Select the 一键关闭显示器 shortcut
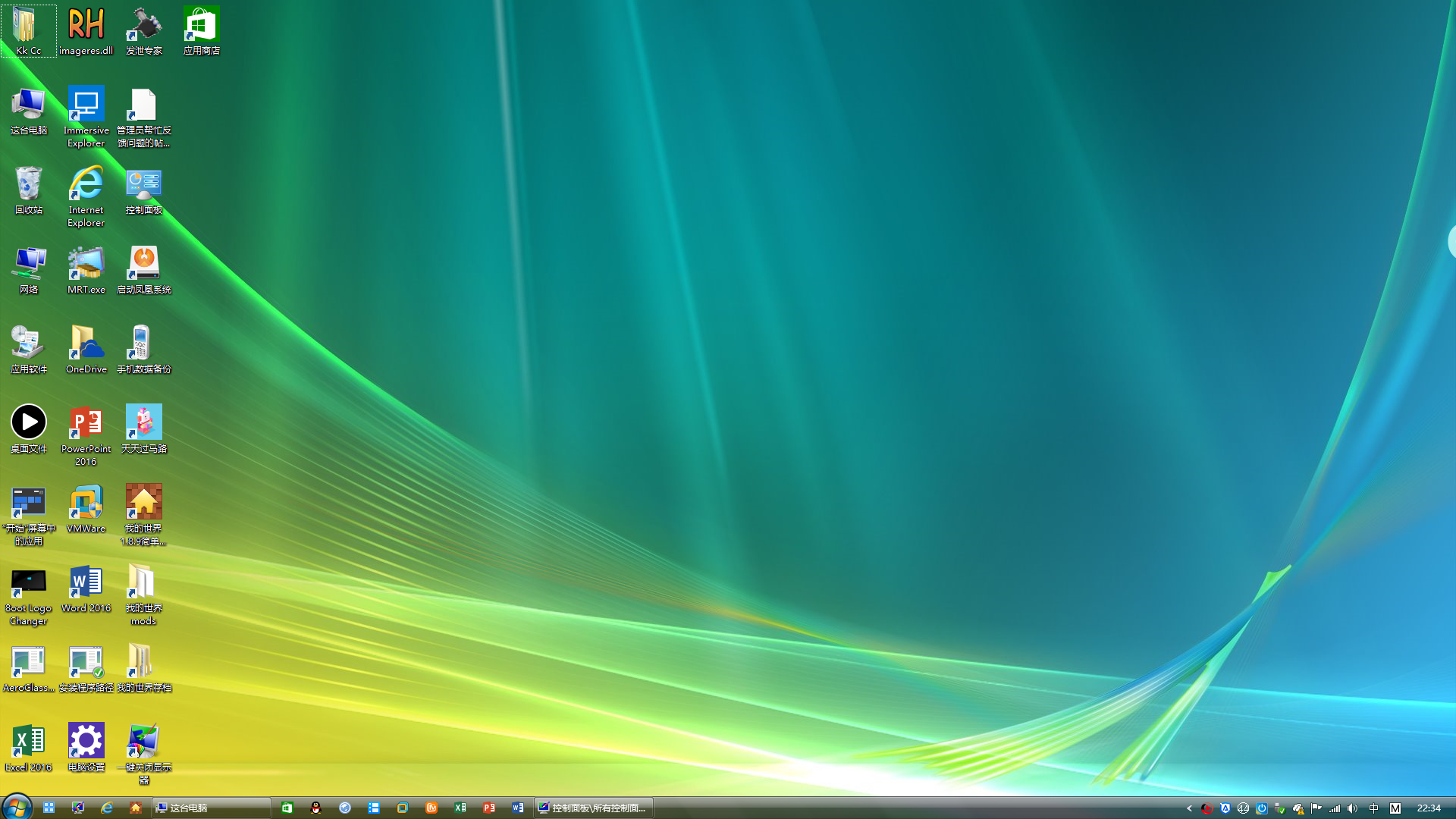Viewport: 1456px width, 819px height. tap(143, 754)
